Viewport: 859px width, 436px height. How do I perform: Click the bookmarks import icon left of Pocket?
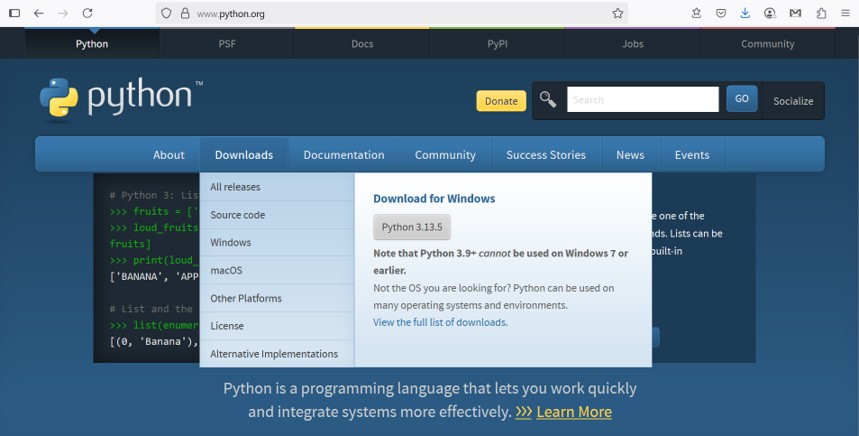click(696, 13)
